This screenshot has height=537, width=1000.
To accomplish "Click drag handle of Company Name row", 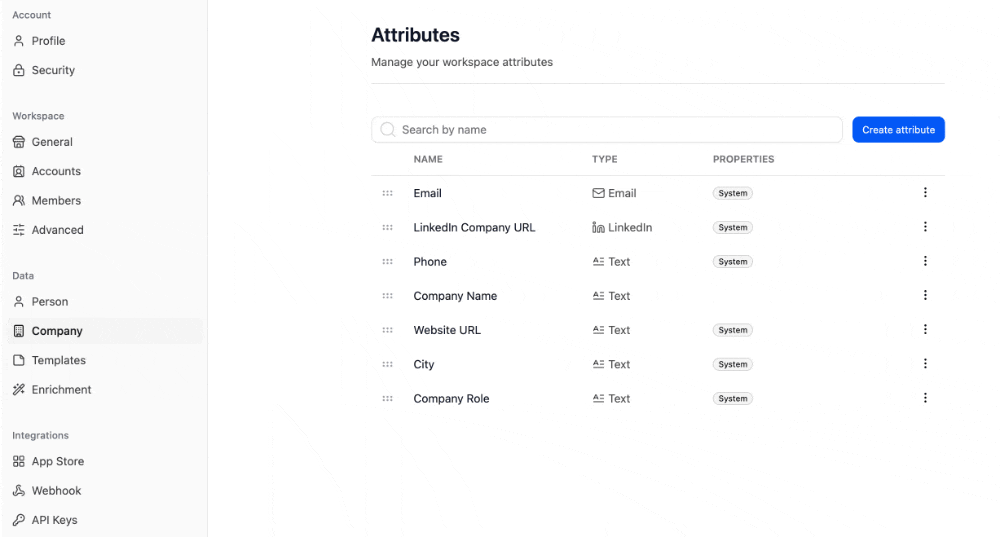I will click(x=387, y=296).
